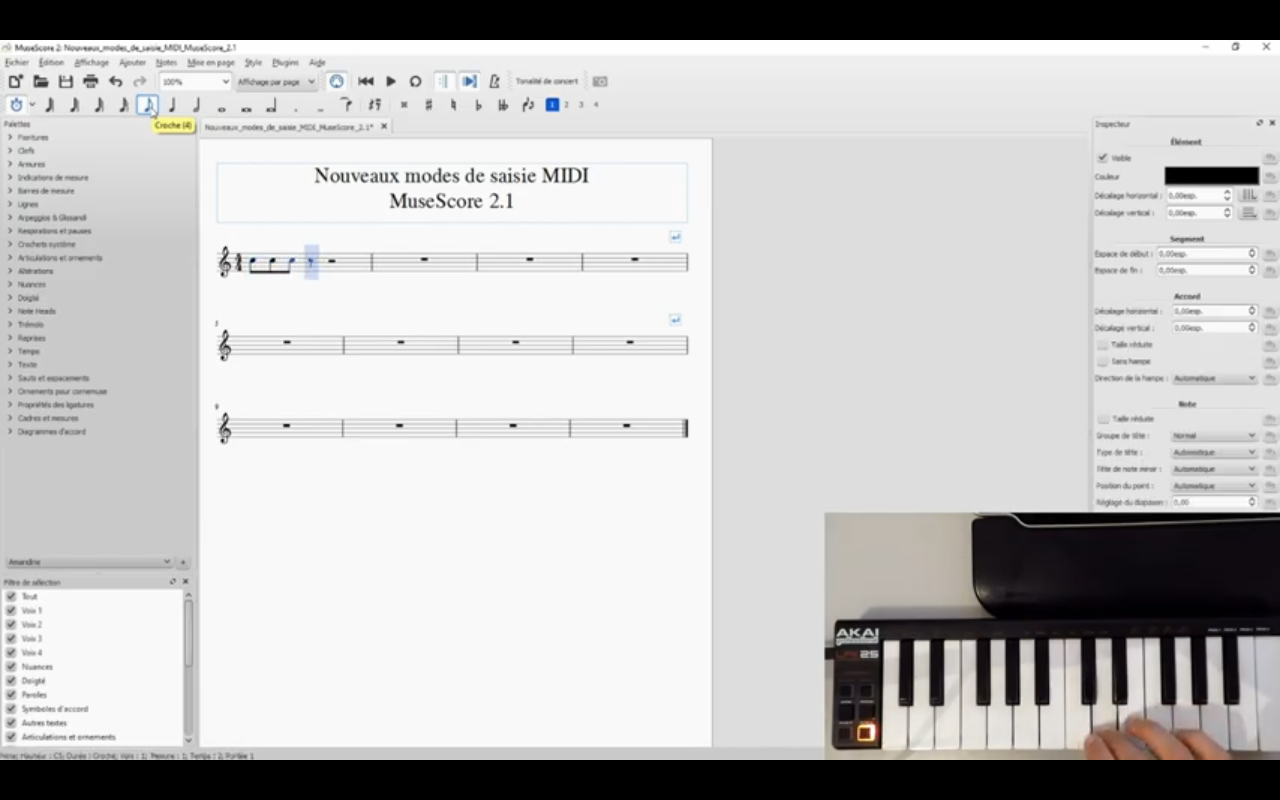Open the Édition menu
The image size is (1280, 800).
(x=51, y=62)
